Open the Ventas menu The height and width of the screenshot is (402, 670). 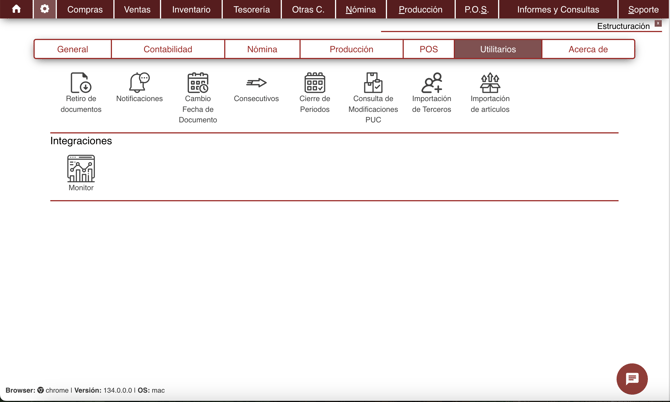click(137, 9)
